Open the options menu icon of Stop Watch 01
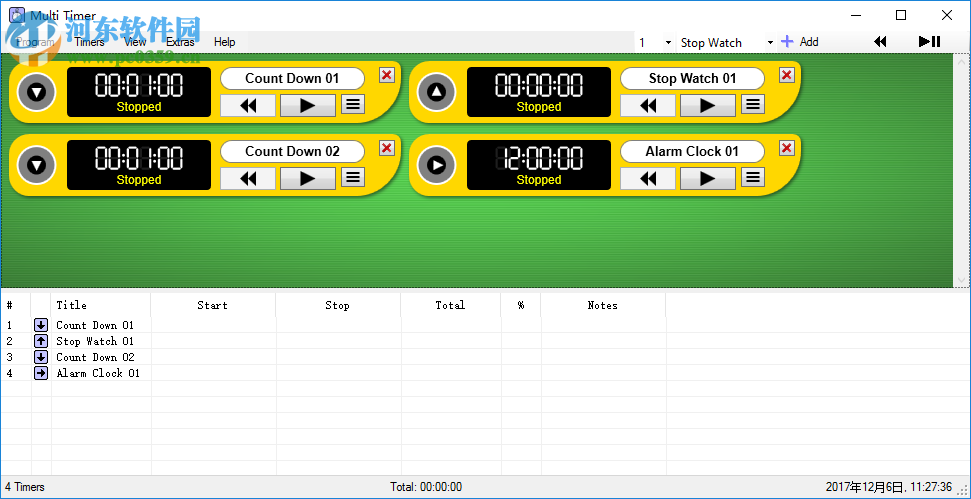Viewport: 971px width, 499px height. tap(753, 104)
